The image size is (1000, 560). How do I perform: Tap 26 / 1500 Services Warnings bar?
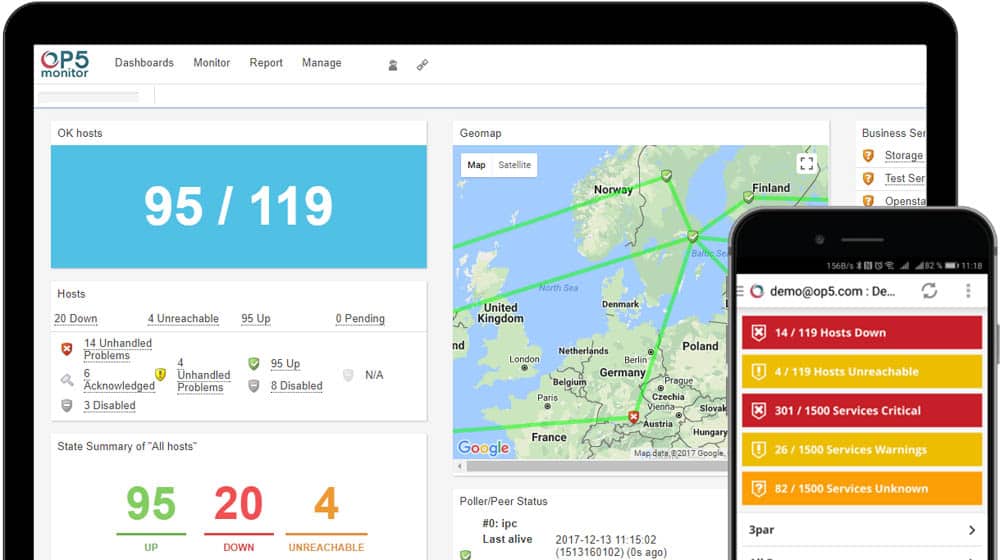(x=862, y=450)
